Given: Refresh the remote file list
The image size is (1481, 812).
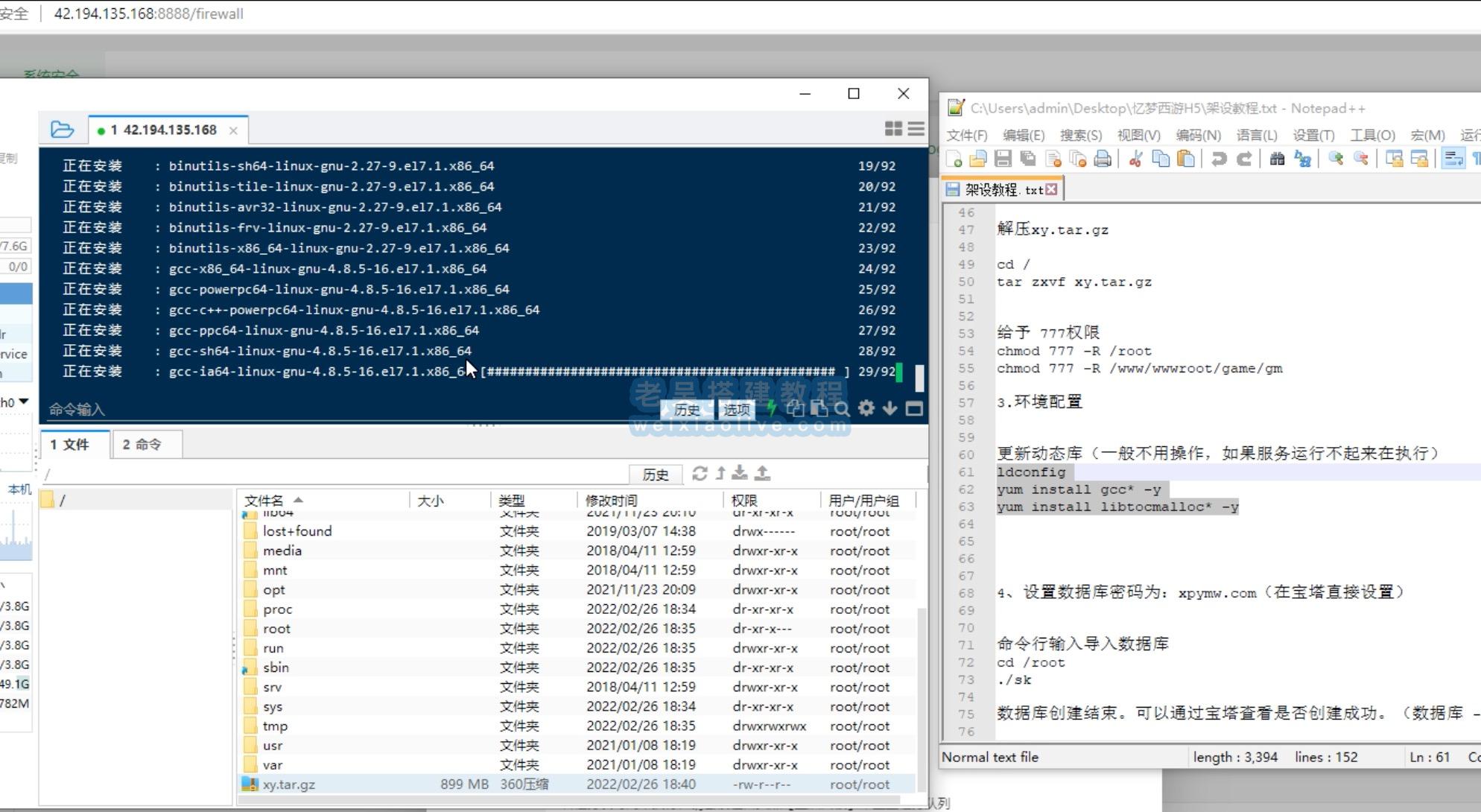Looking at the screenshot, I should (700, 473).
